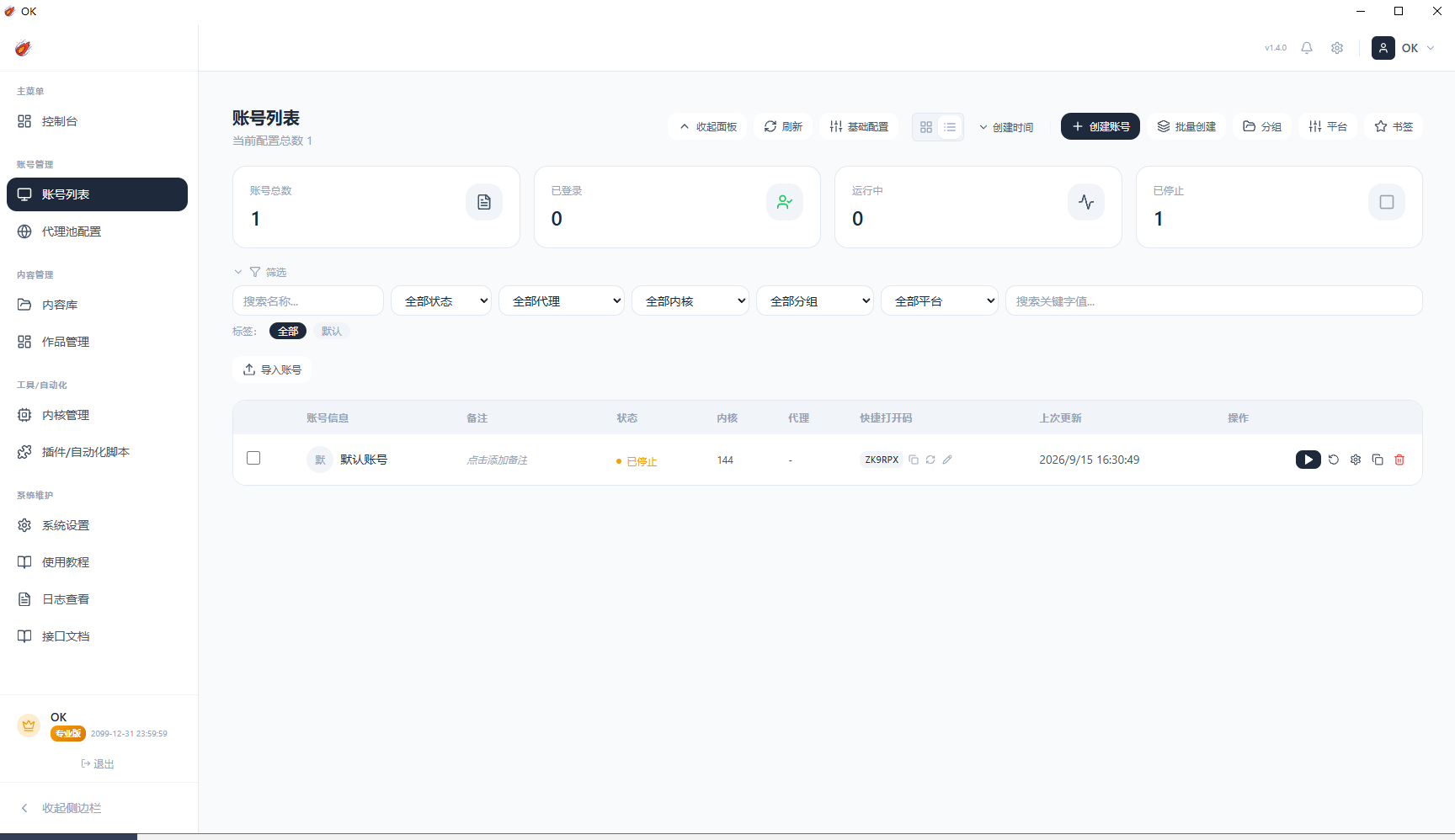Open the 全部平台 dropdown

tap(940, 300)
